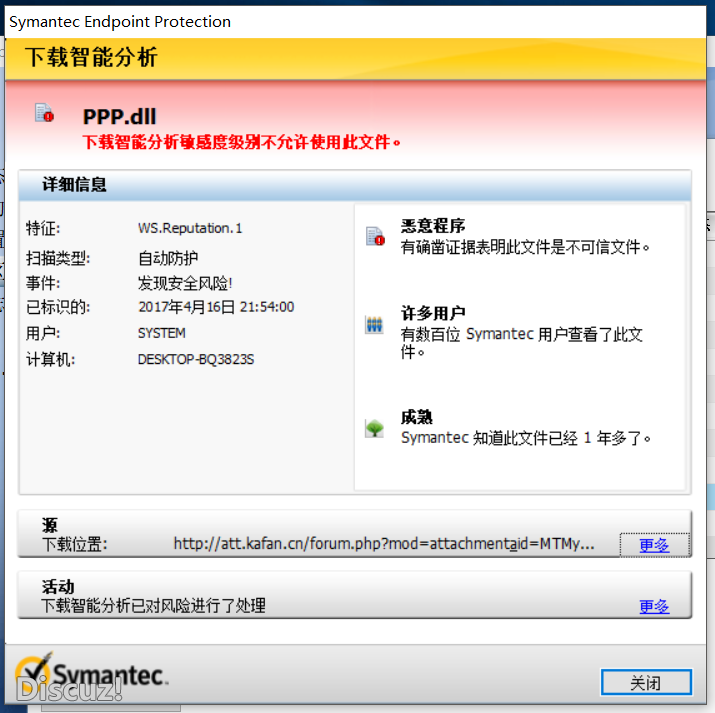Click the Symantec checkmark logo
The width and height of the screenshot is (715, 713).
click(33, 673)
